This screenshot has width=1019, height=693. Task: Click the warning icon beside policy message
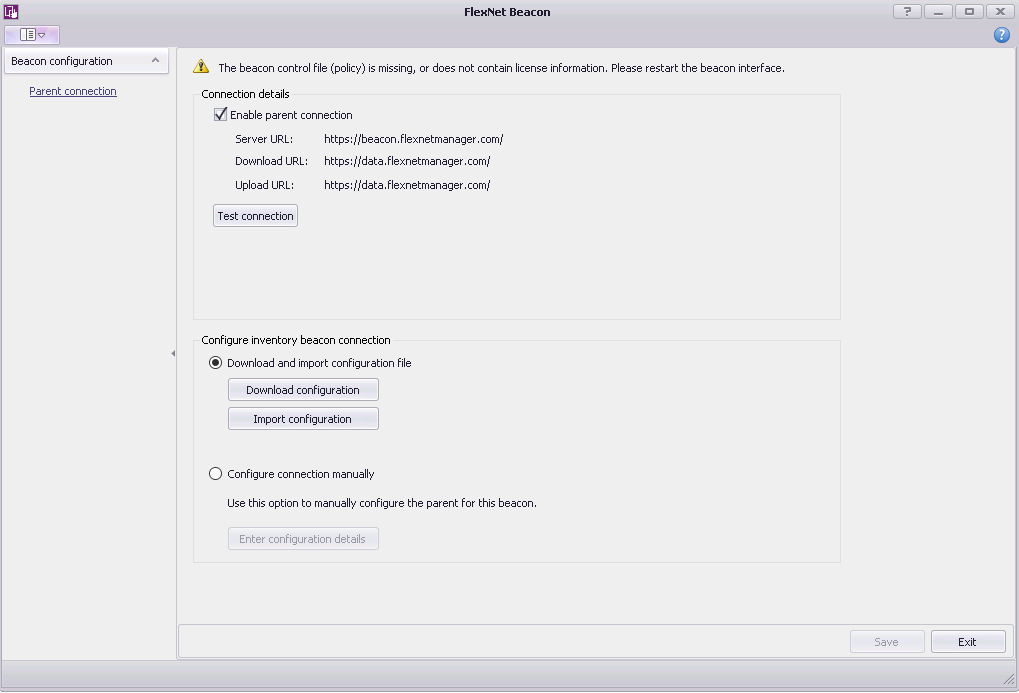tap(201, 66)
